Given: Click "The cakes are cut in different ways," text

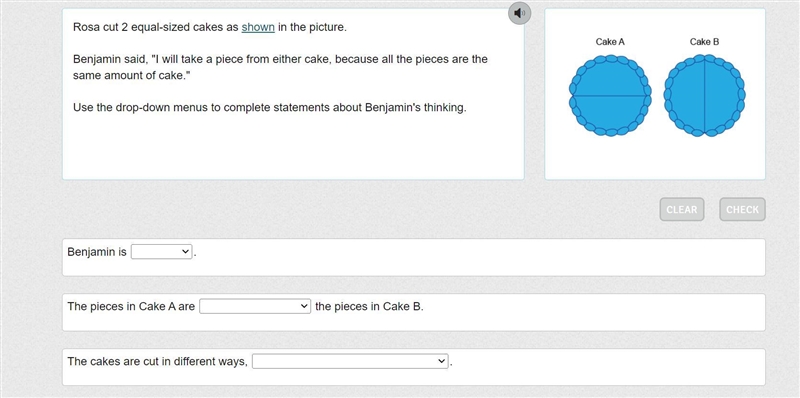Looking at the screenshot, I should tap(158, 361).
